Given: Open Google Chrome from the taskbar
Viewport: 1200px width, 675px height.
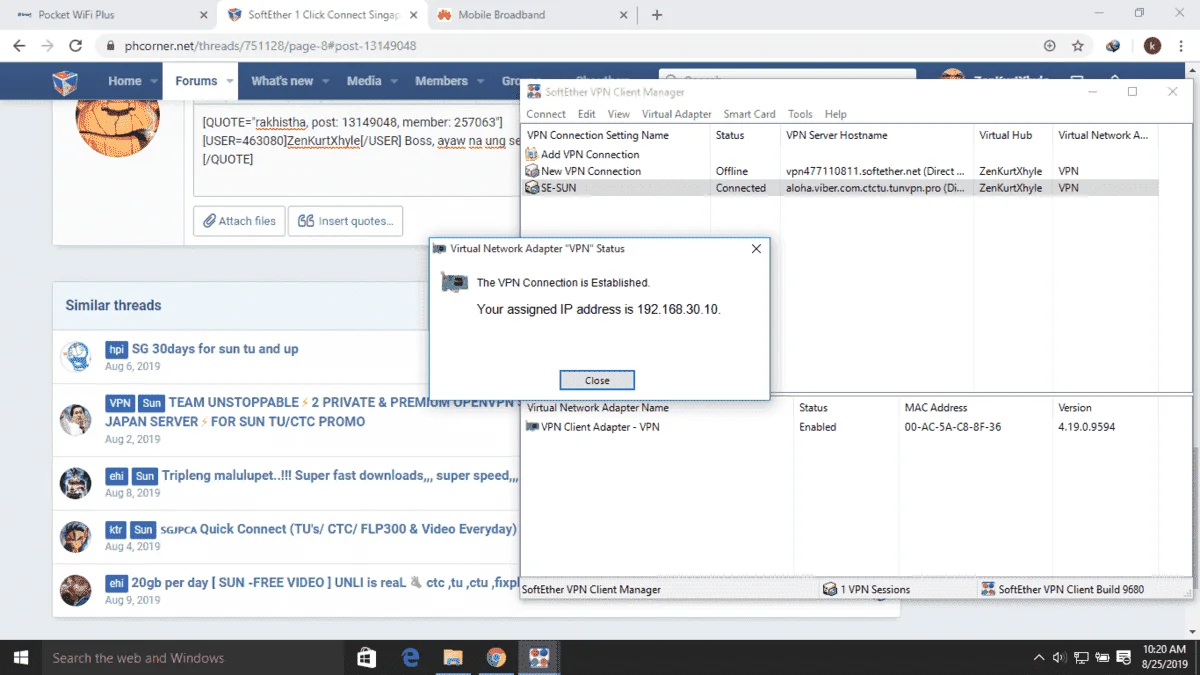Looking at the screenshot, I should pos(496,657).
